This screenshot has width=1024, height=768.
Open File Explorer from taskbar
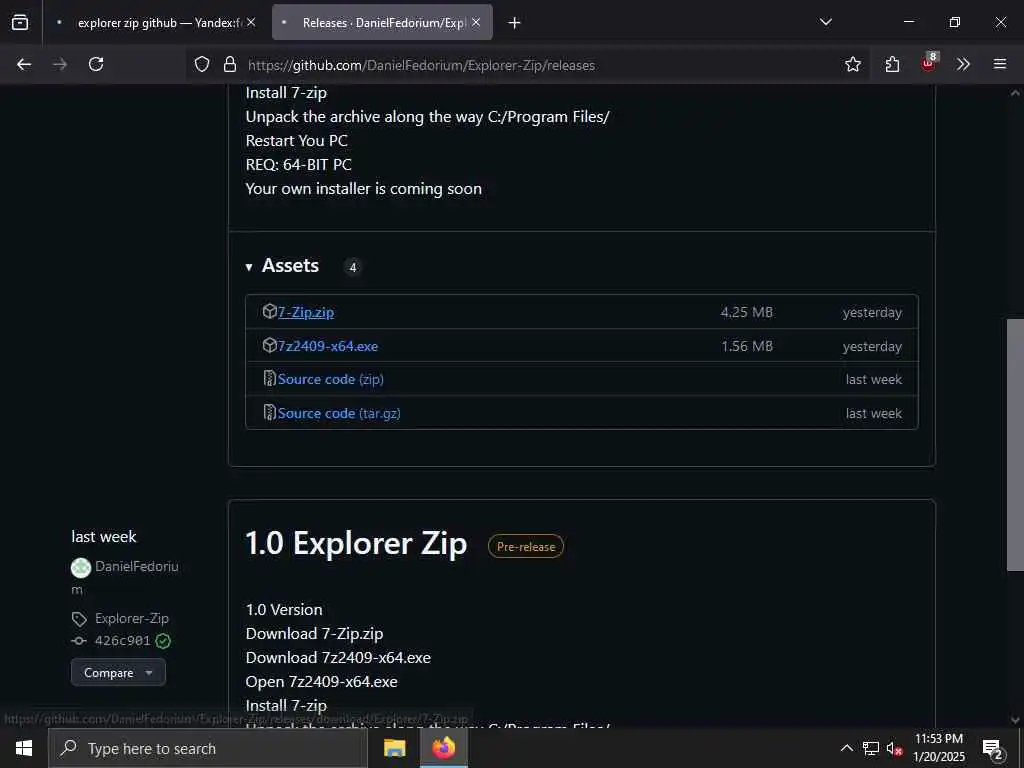(x=394, y=748)
